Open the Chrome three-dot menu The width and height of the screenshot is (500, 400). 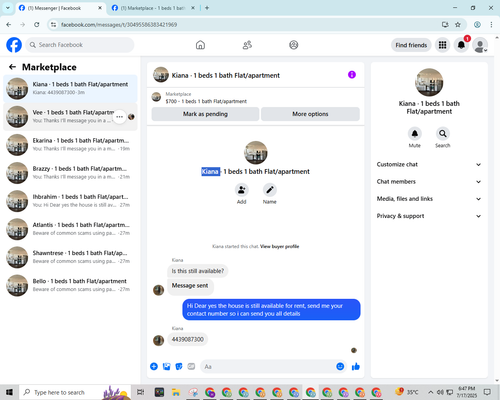point(491,25)
